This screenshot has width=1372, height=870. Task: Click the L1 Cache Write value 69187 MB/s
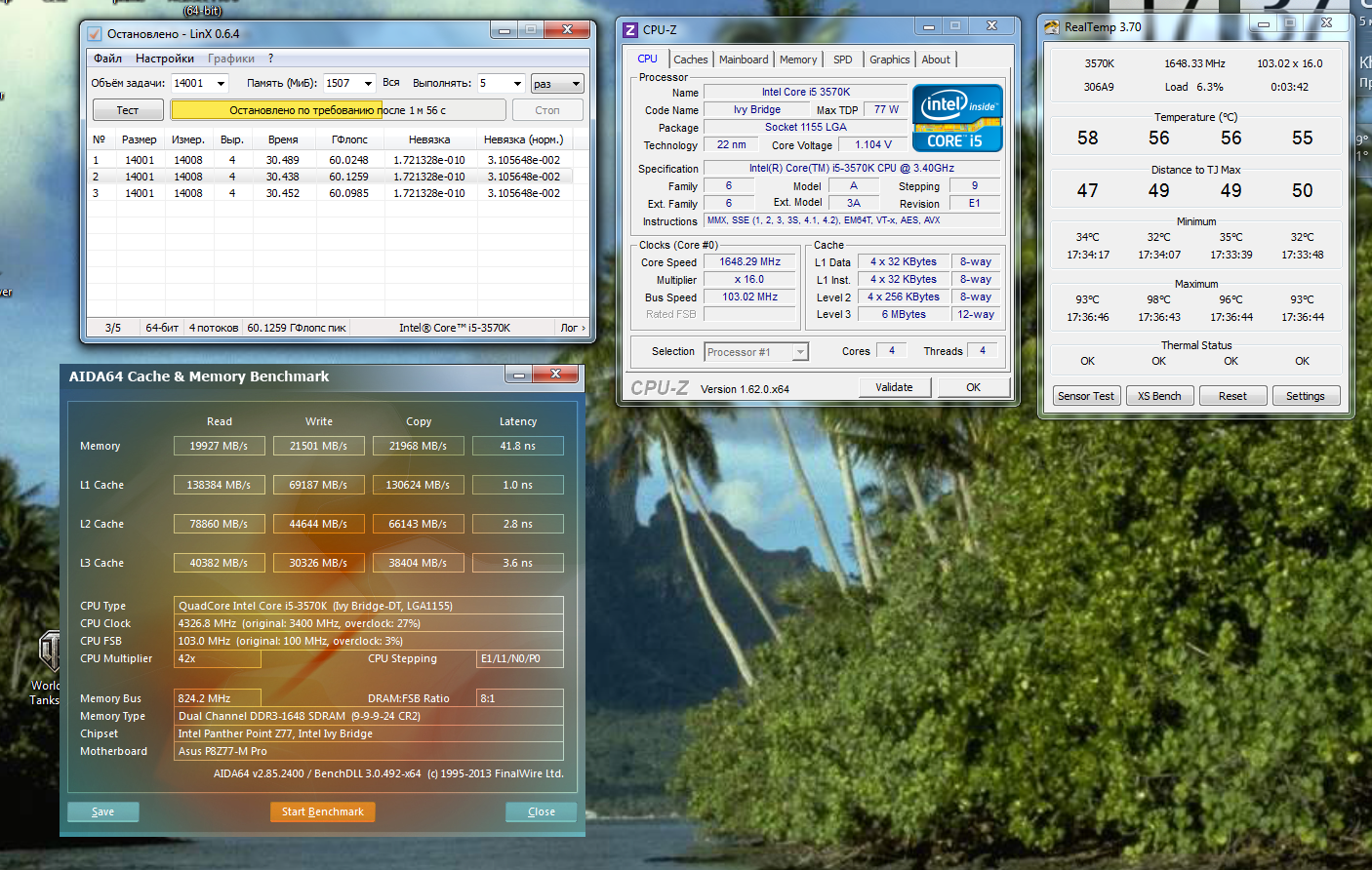tap(318, 485)
